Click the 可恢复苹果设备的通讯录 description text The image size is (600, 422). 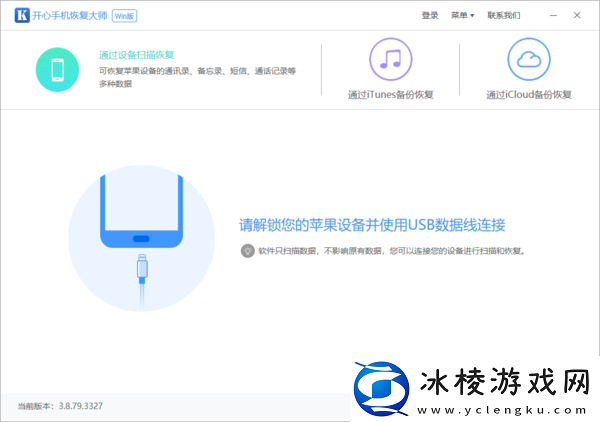tap(197, 77)
